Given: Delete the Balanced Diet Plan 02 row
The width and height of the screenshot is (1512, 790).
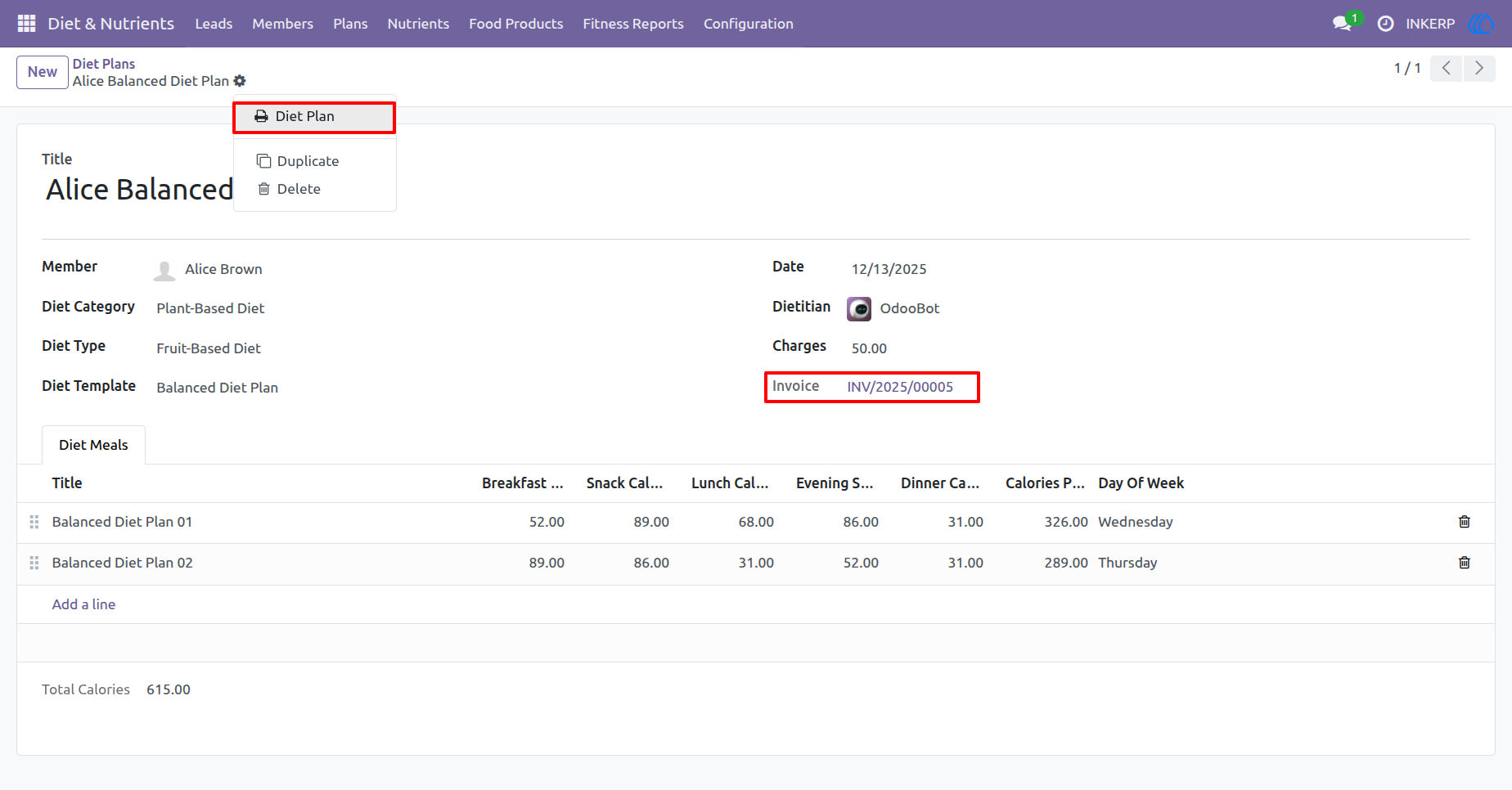Looking at the screenshot, I should click(x=1465, y=563).
